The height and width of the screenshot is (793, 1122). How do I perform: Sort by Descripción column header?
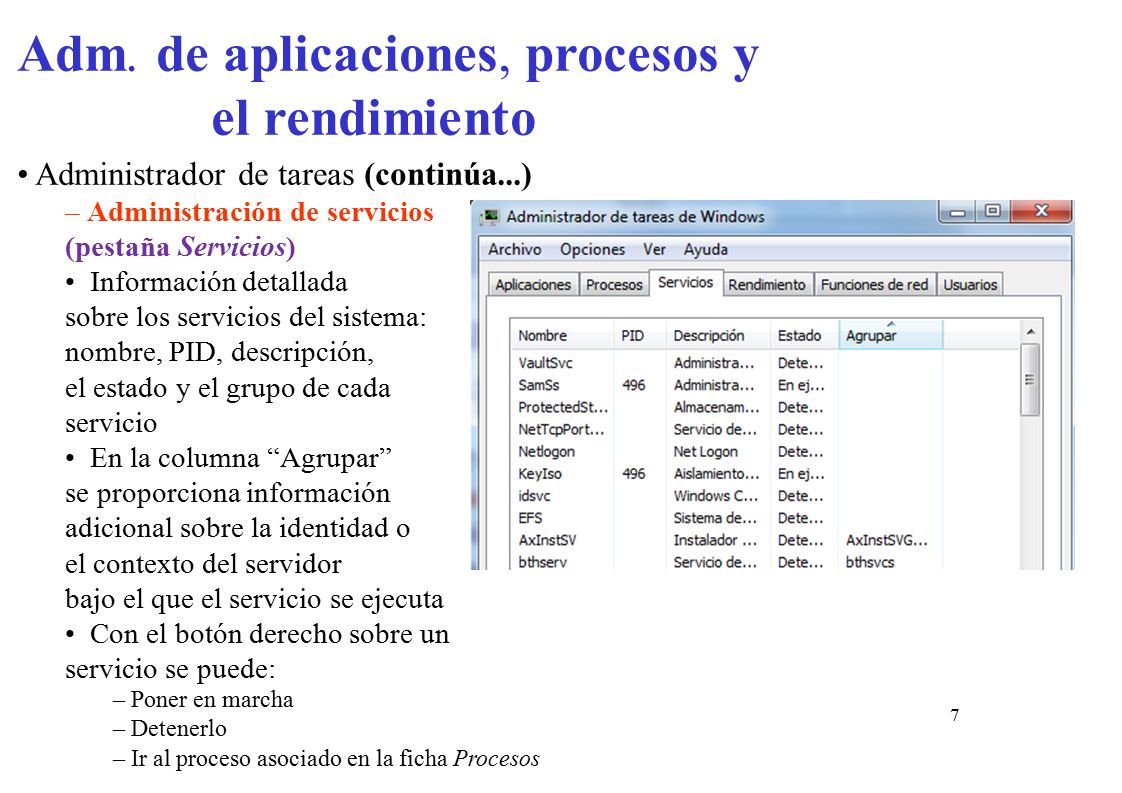click(718, 335)
